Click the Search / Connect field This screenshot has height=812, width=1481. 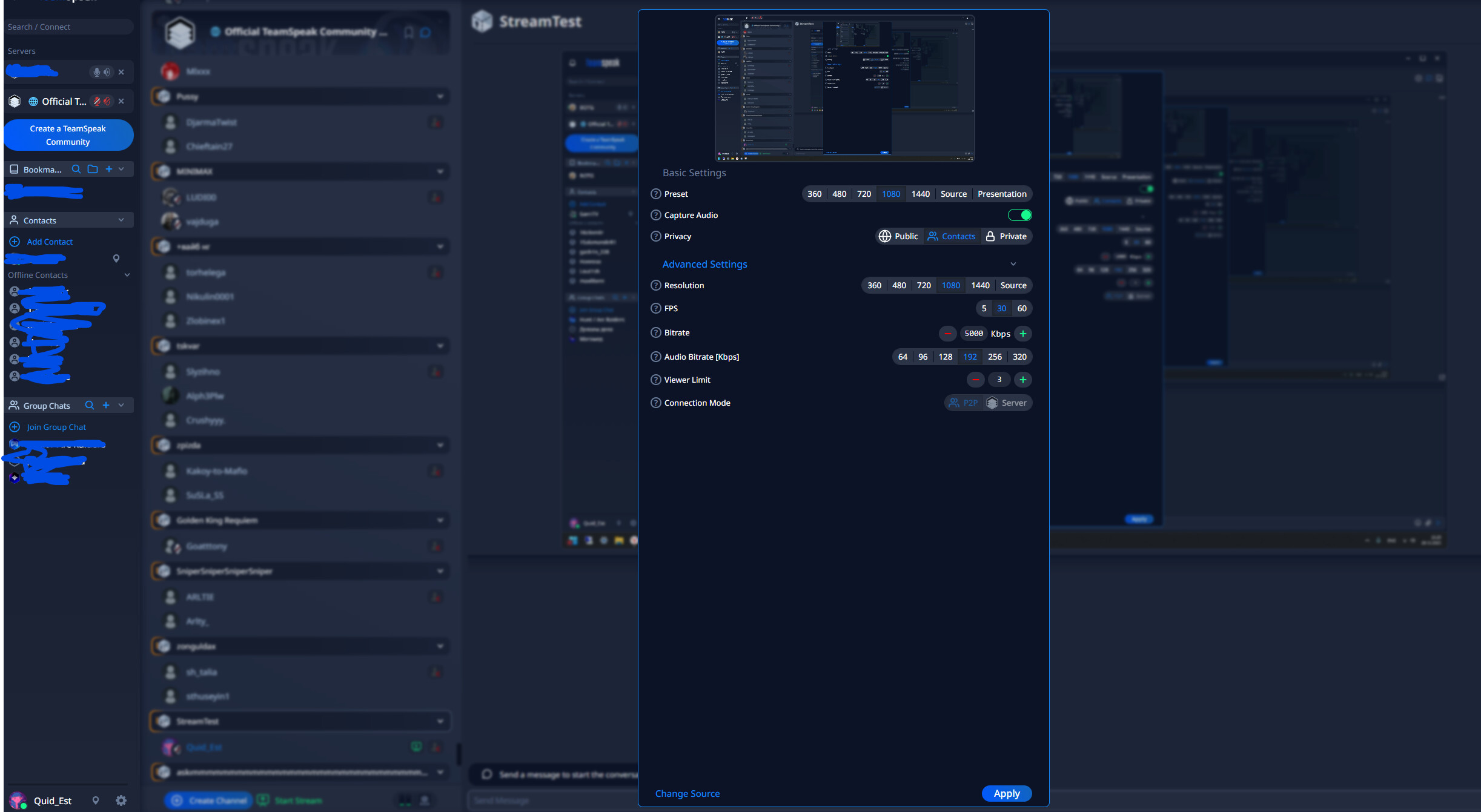[x=68, y=27]
